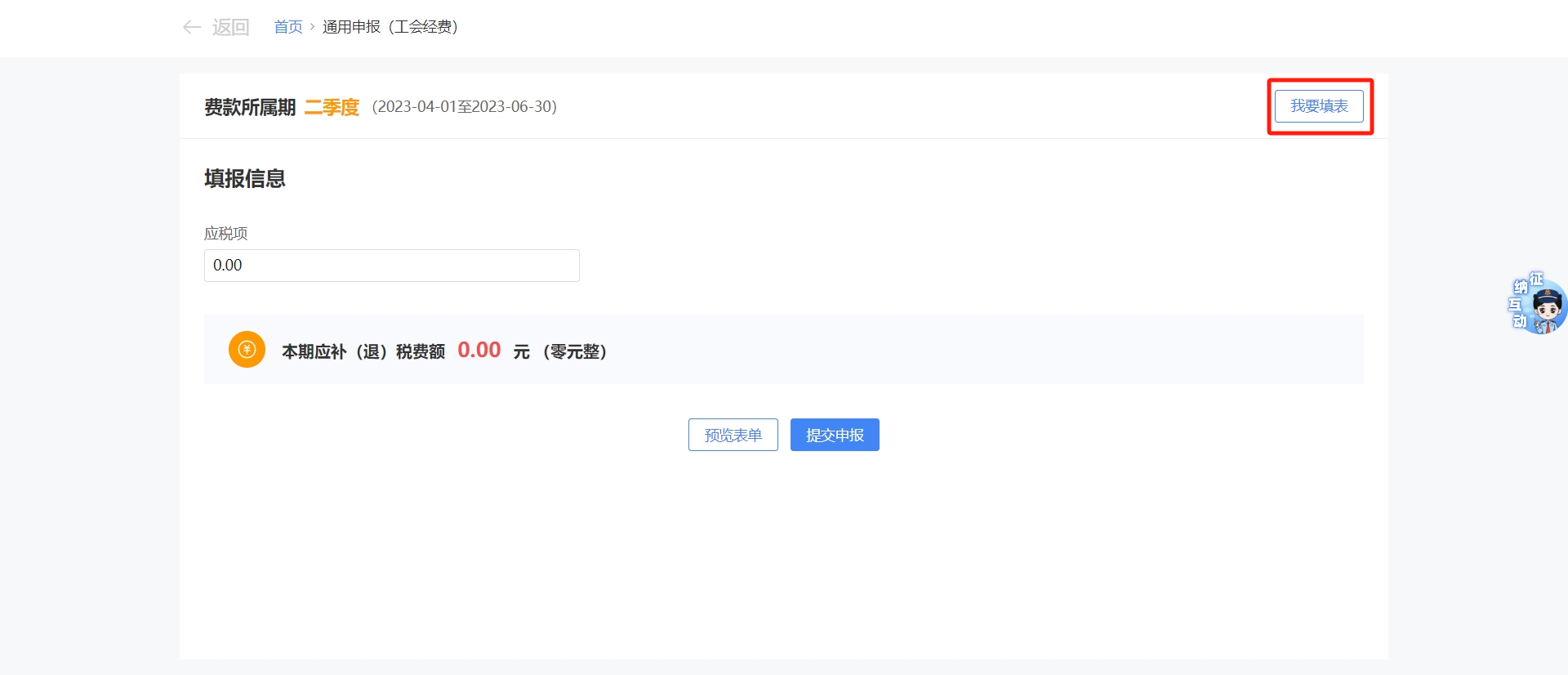
Task: Click the breadcrumb chevron separator
Action: point(312,27)
